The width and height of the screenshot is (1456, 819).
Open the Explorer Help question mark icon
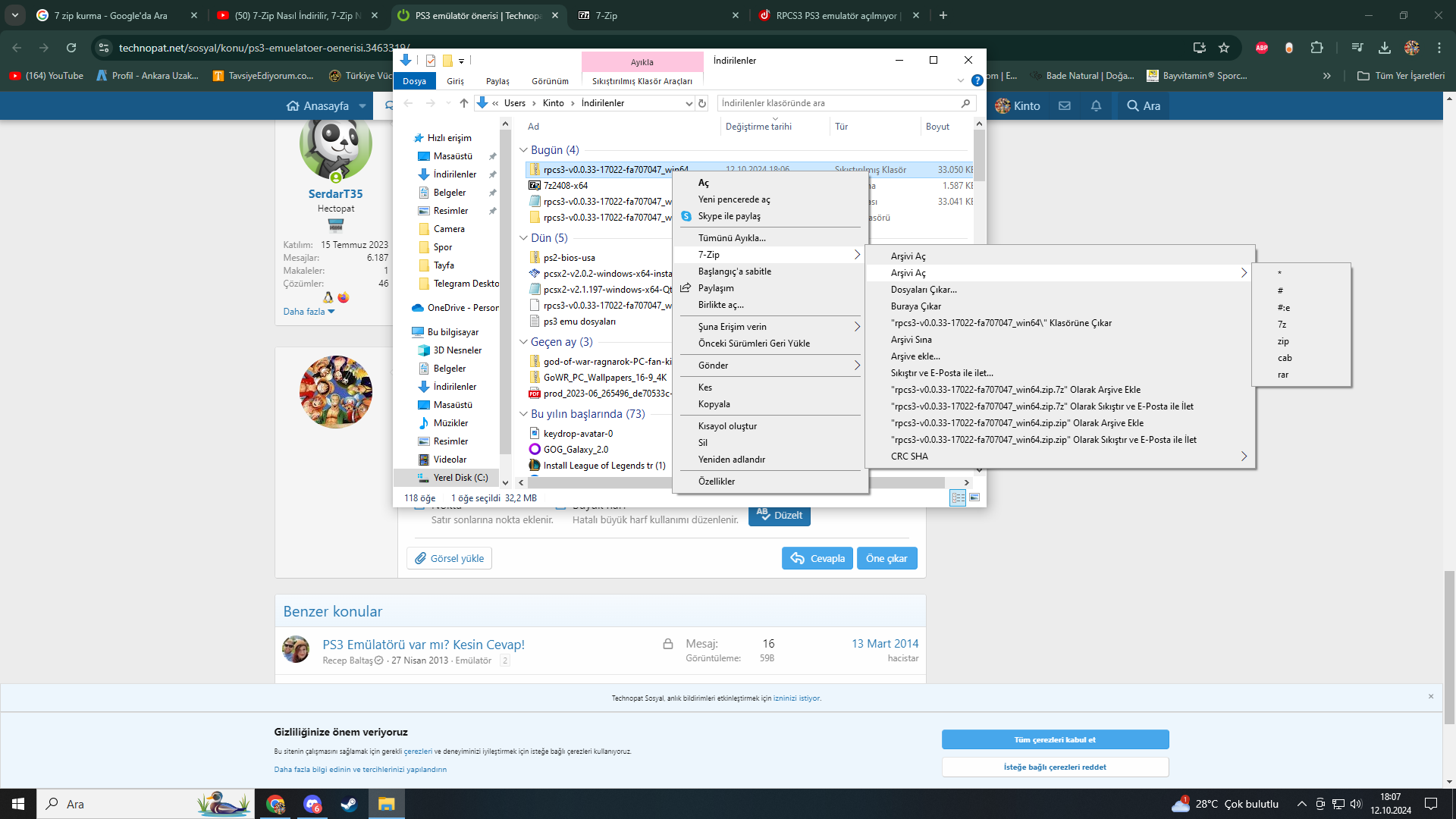[x=977, y=80]
